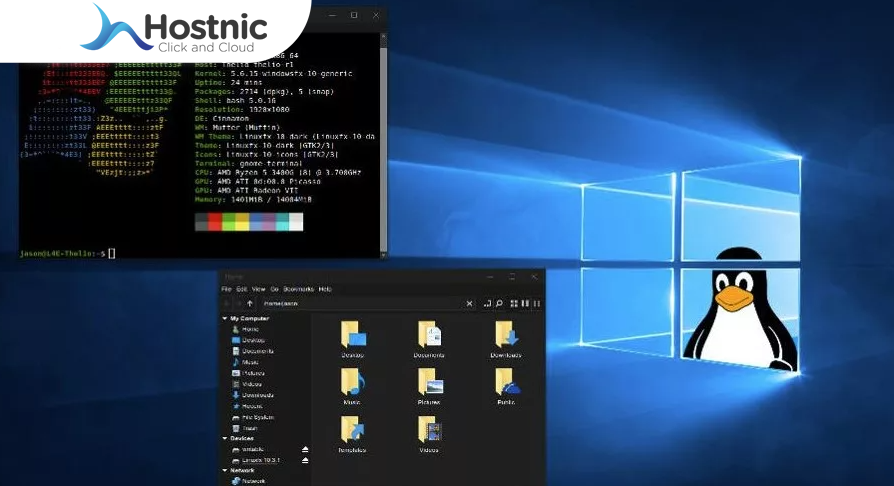
Task: Click the search magnifier in file manager toolbar
Action: [499, 303]
